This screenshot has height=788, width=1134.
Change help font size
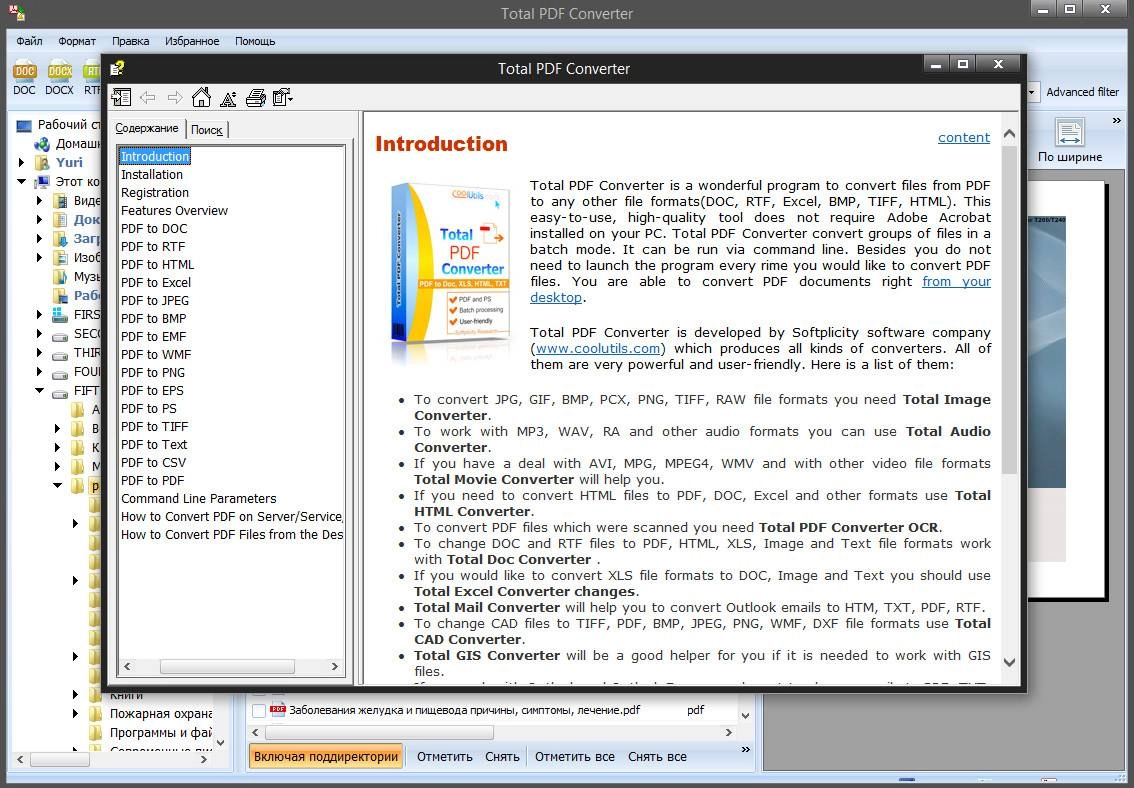coord(228,98)
